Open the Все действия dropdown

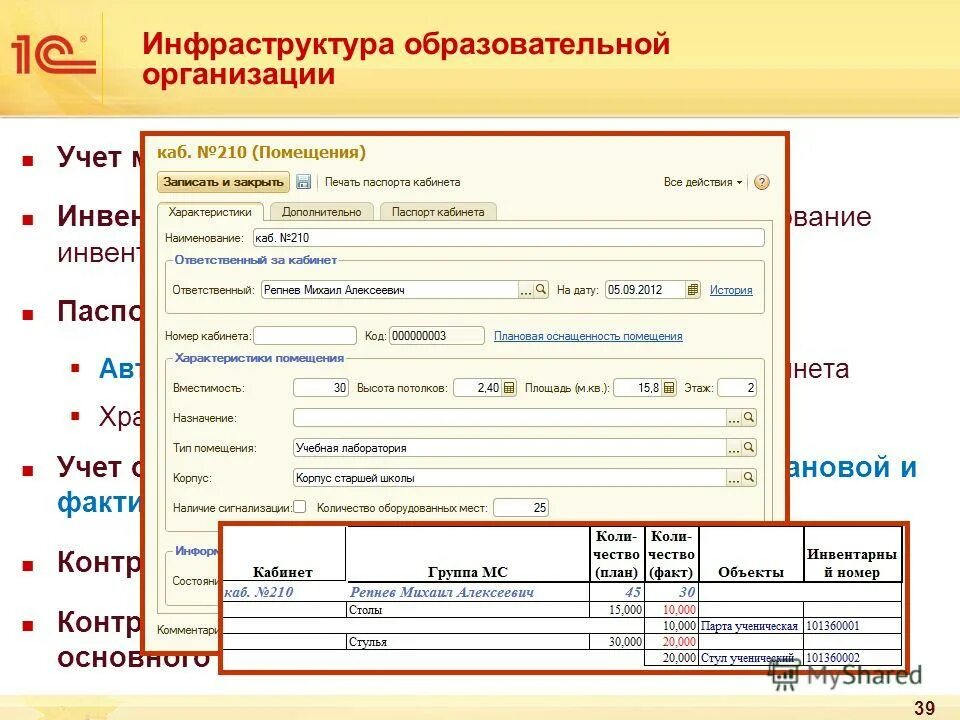pyautogui.click(x=700, y=181)
